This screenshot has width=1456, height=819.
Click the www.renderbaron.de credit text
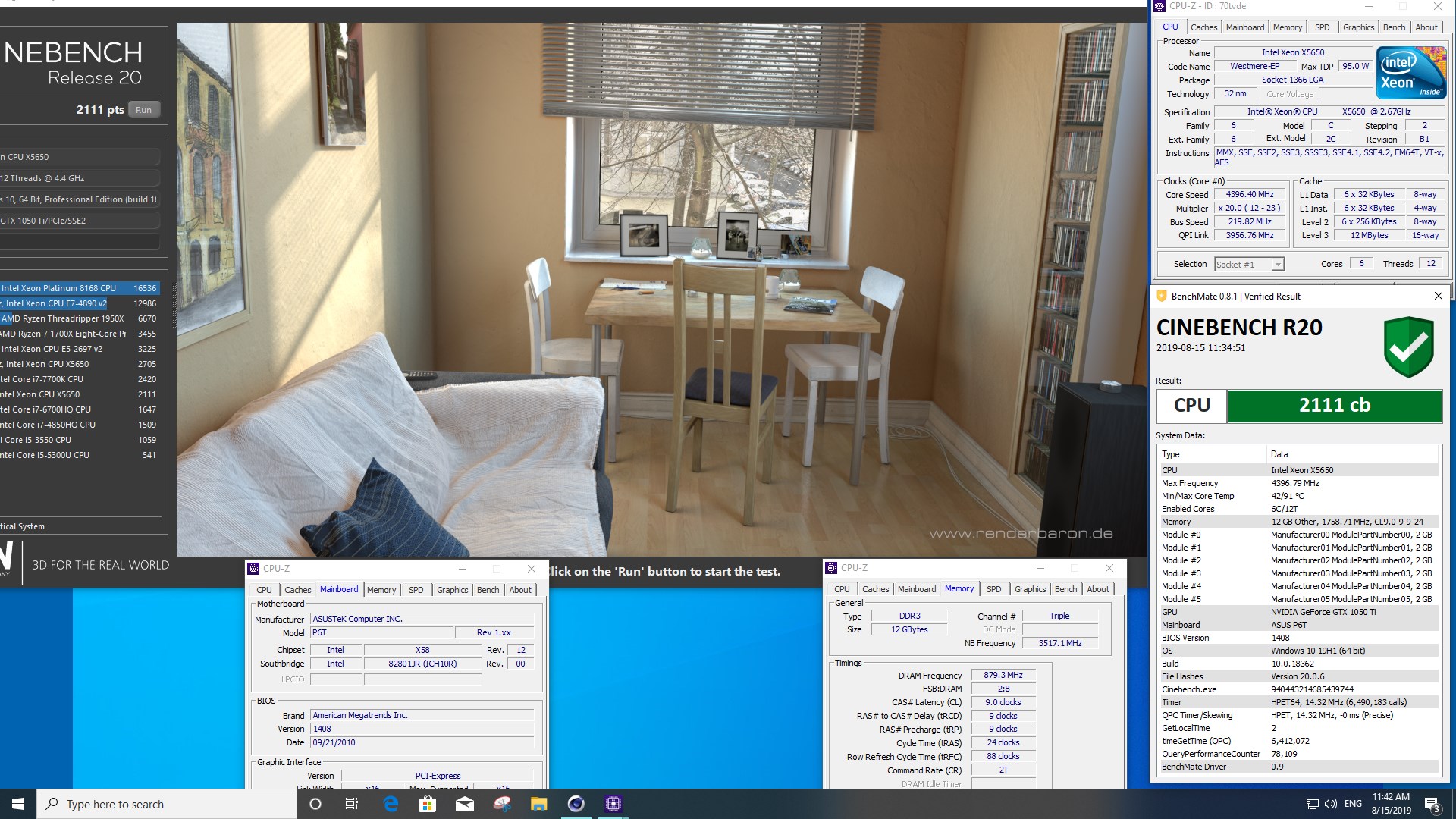tap(1021, 533)
